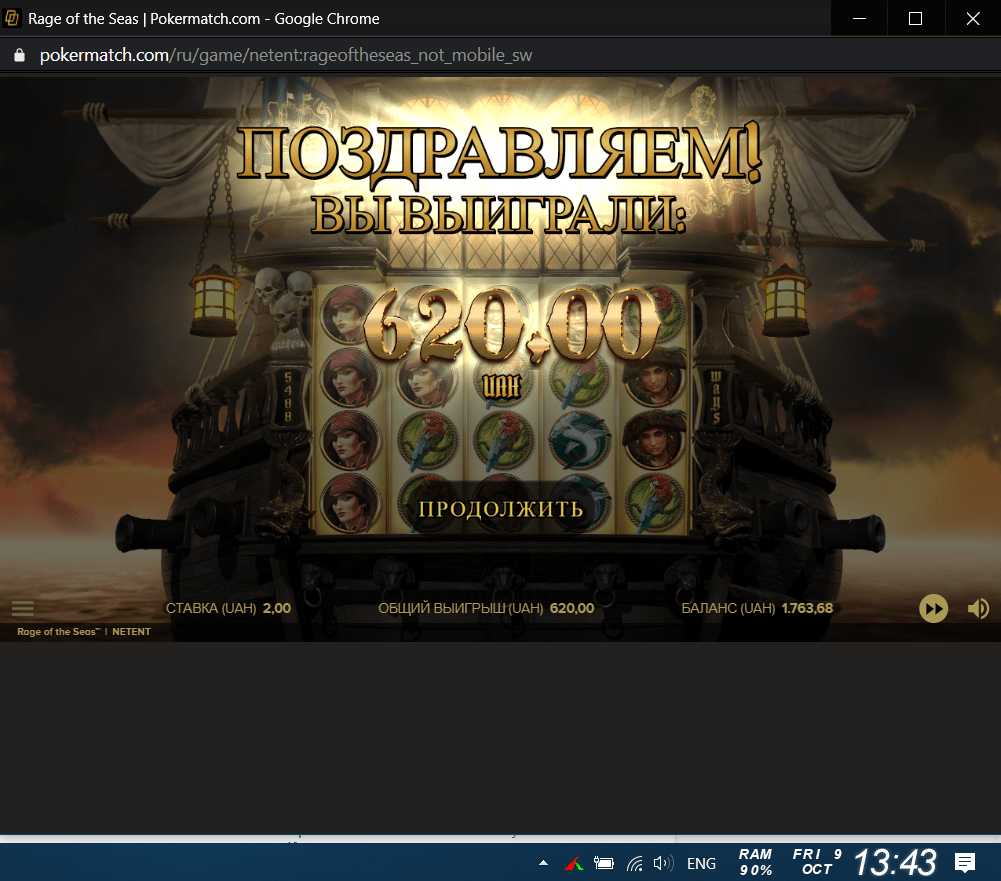Click the pokermatch.com URL in address bar
Screen dimensions: 1001x881
pos(285,55)
